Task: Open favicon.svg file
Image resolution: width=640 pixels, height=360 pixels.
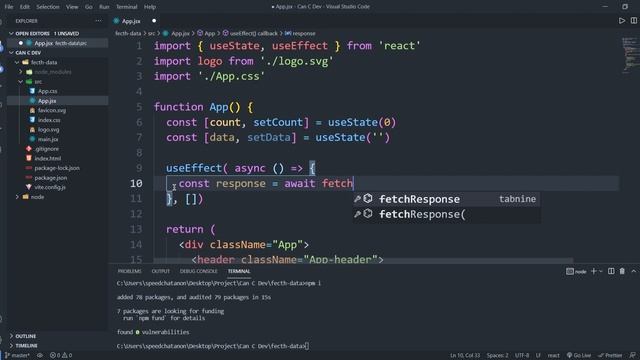Action: (51, 110)
